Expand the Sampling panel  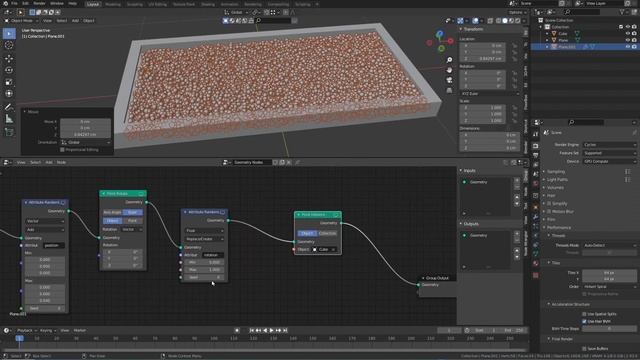[556, 171]
